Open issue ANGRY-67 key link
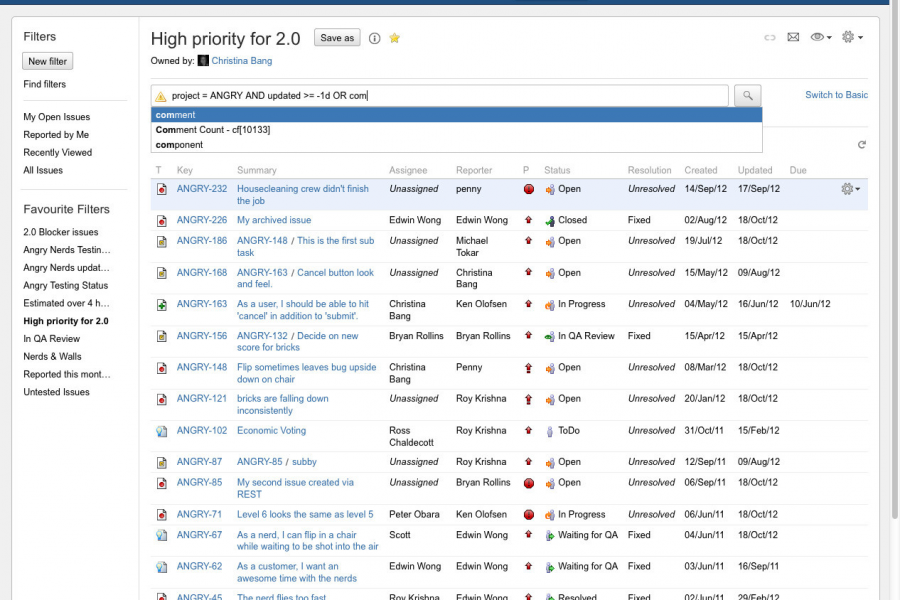 (x=199, y=535)
